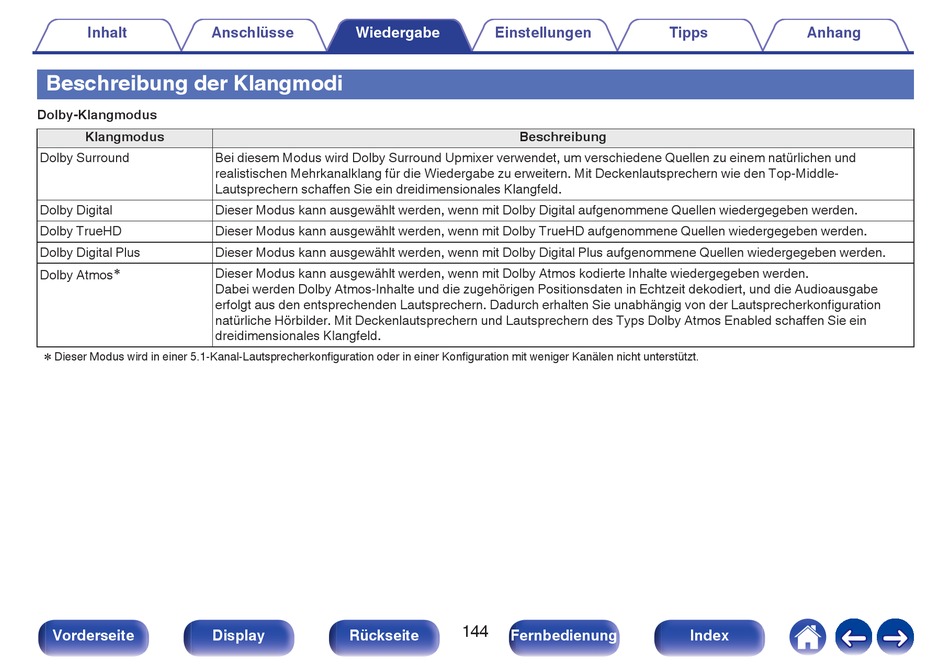This screenshot has height=665, width=950.
Task: Select the Dolby Digital table cell
Action: (125, 211)
